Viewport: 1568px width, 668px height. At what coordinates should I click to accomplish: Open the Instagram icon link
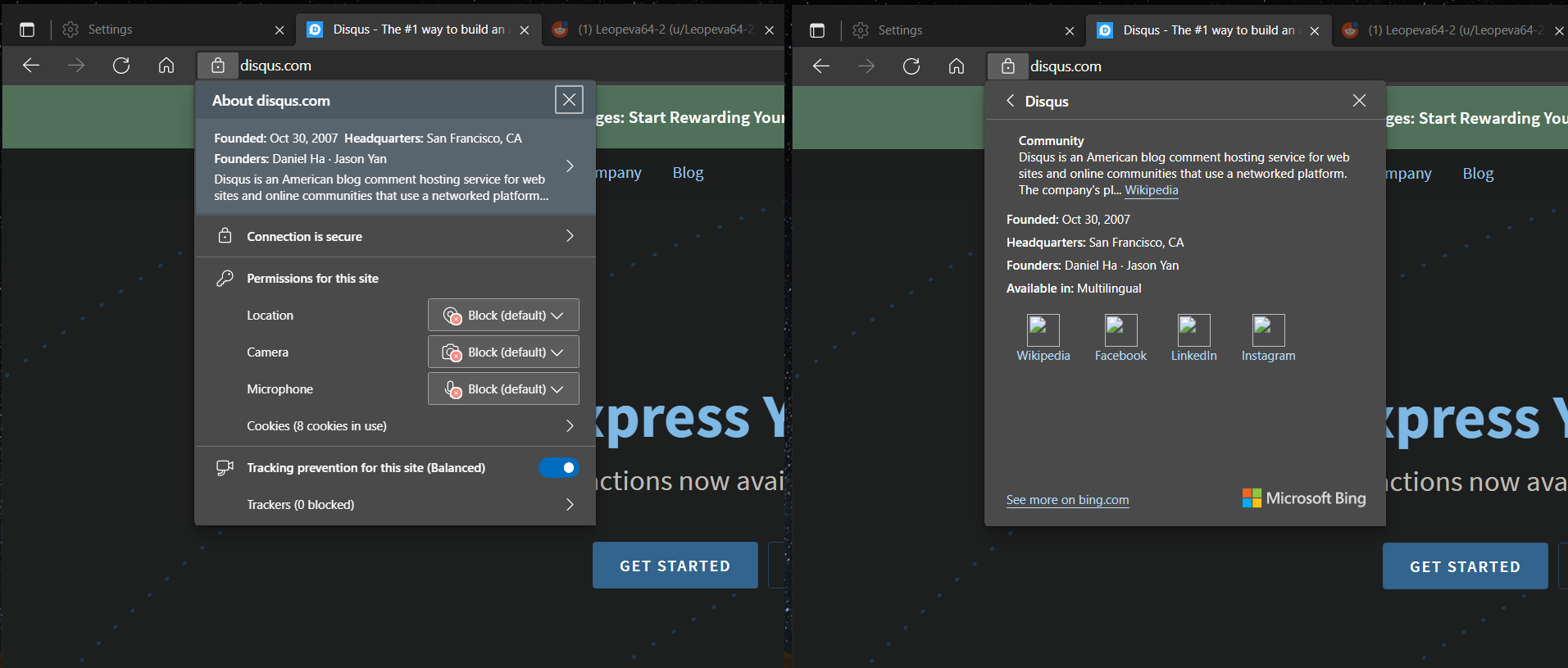point(1268,330)
